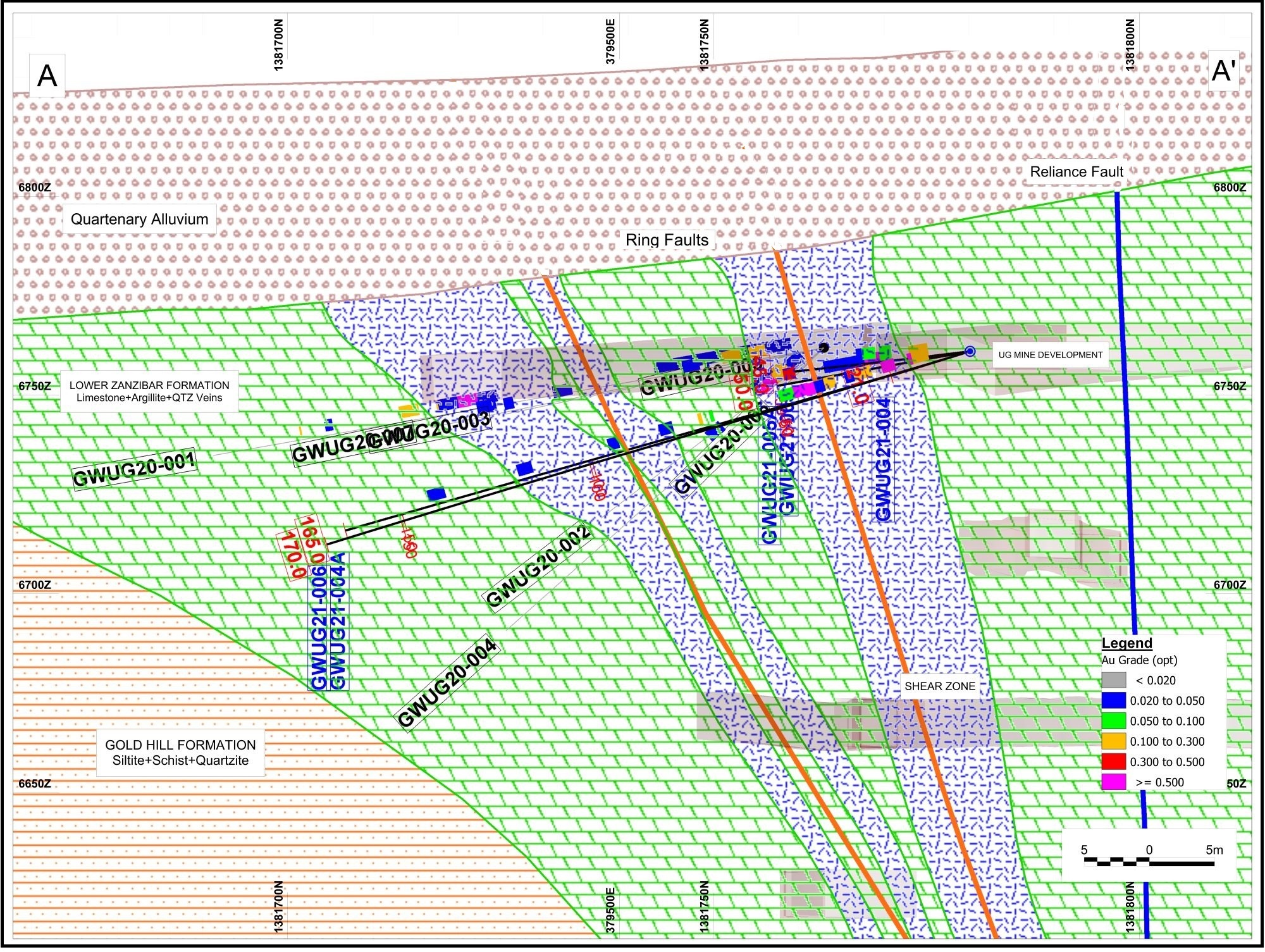Click the green 0.050 to 0.100 swatch
This screenshot has height=952, width=1265.
[x=1114, y=721]
